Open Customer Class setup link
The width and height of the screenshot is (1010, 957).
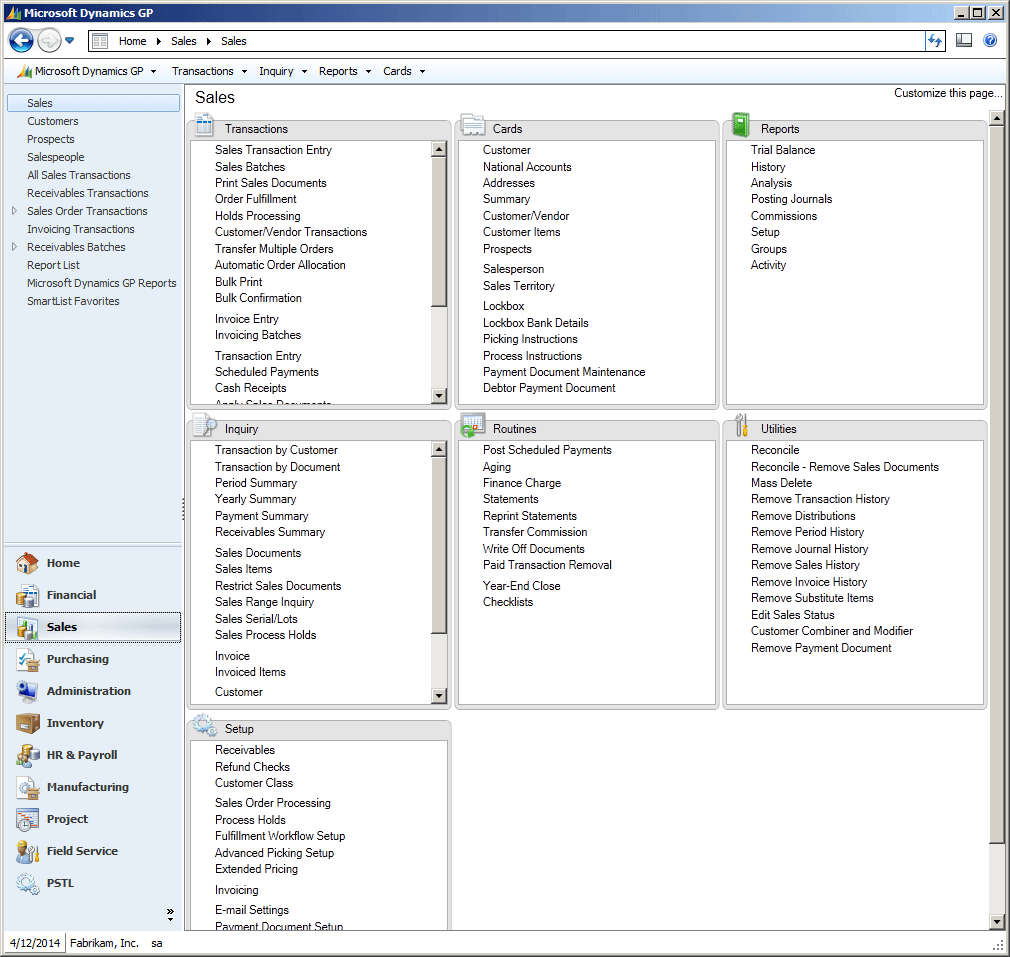point(254,783)
